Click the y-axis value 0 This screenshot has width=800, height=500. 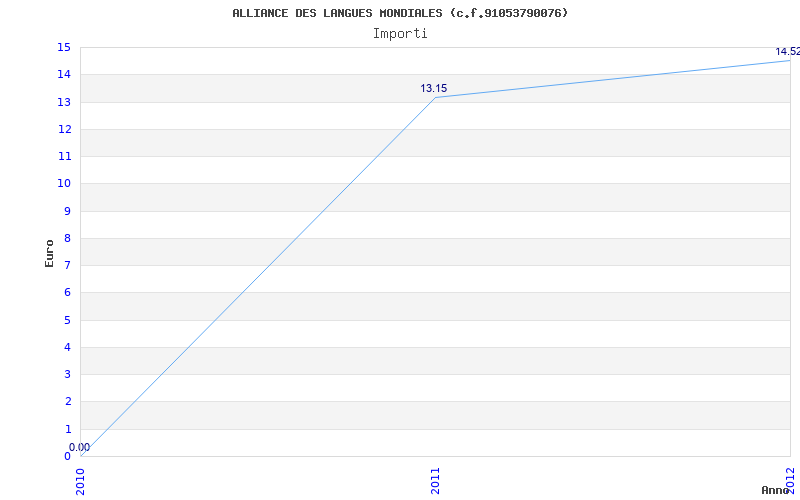pos(67,456)
